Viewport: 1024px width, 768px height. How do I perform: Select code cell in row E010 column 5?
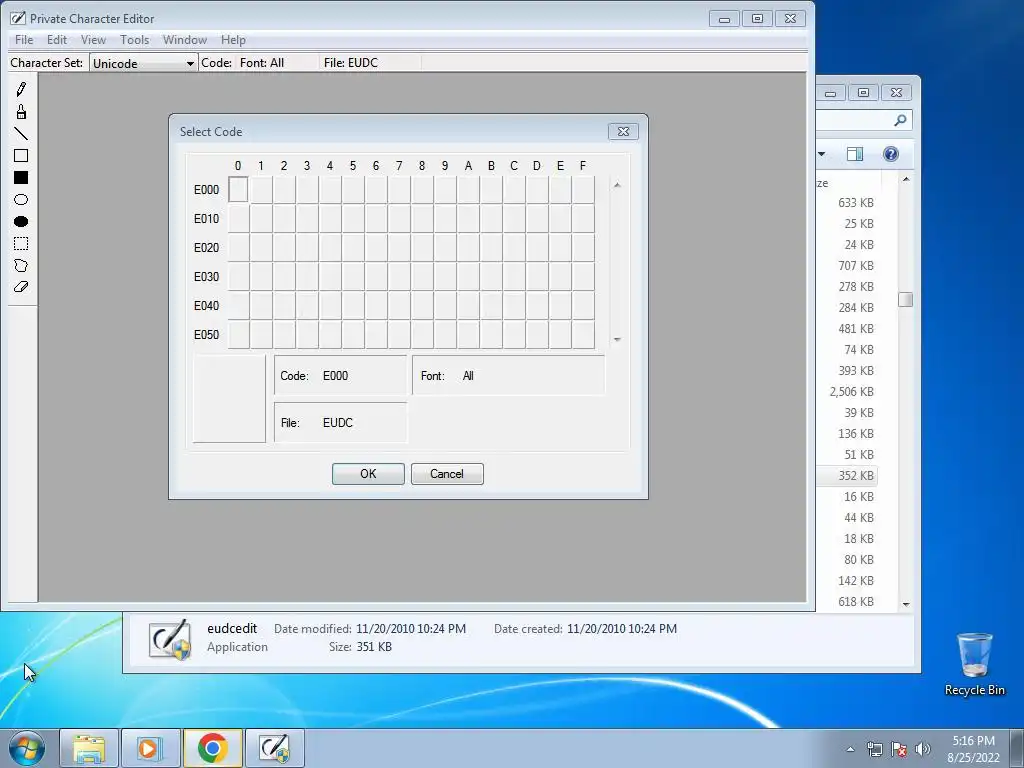[353, 219]
